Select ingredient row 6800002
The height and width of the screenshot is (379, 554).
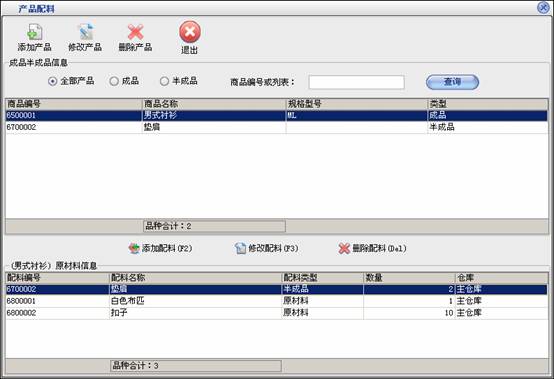pos(277,313)
